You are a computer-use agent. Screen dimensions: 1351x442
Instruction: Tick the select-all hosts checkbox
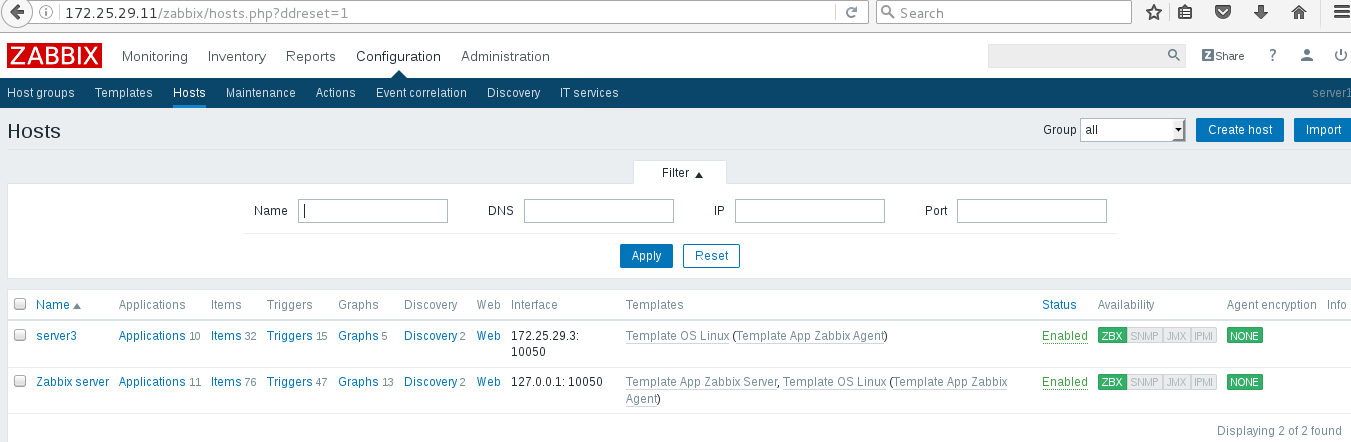tap(20, 304)
